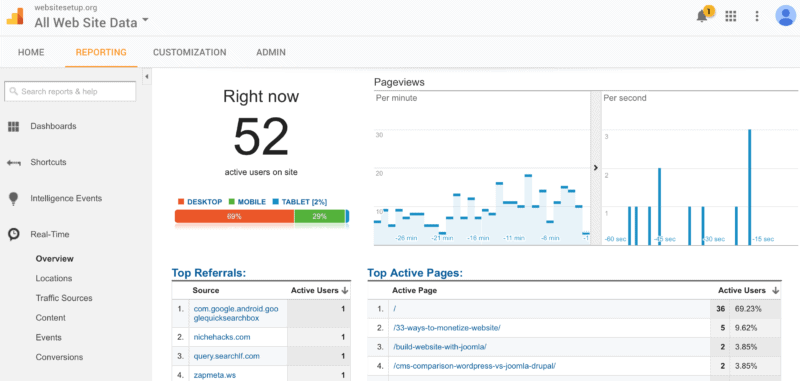Expand the pageviews chart divider arrow

pyautogui.click(x=596, y=168)
